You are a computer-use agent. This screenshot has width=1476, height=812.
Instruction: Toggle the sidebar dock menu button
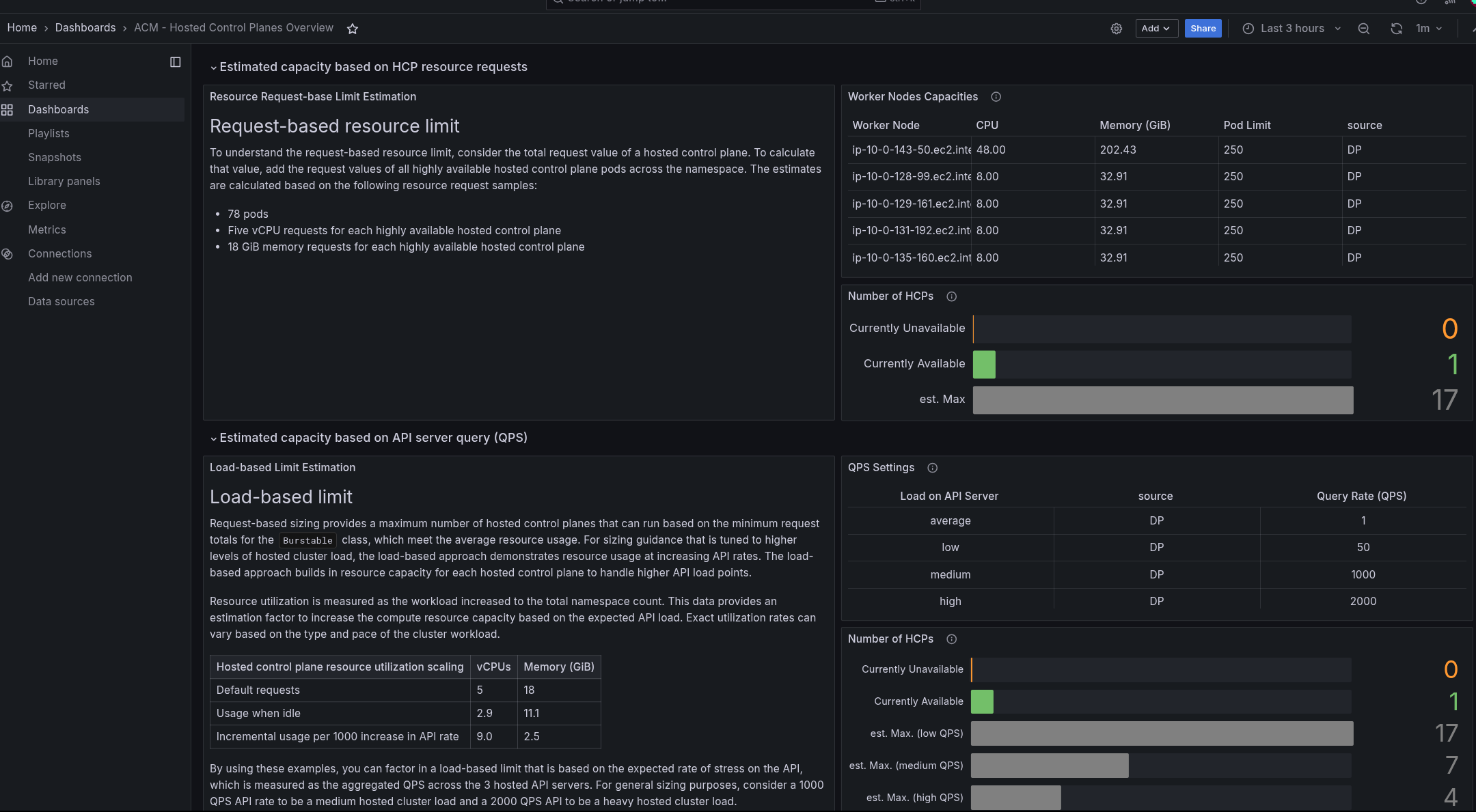point(175,62)
